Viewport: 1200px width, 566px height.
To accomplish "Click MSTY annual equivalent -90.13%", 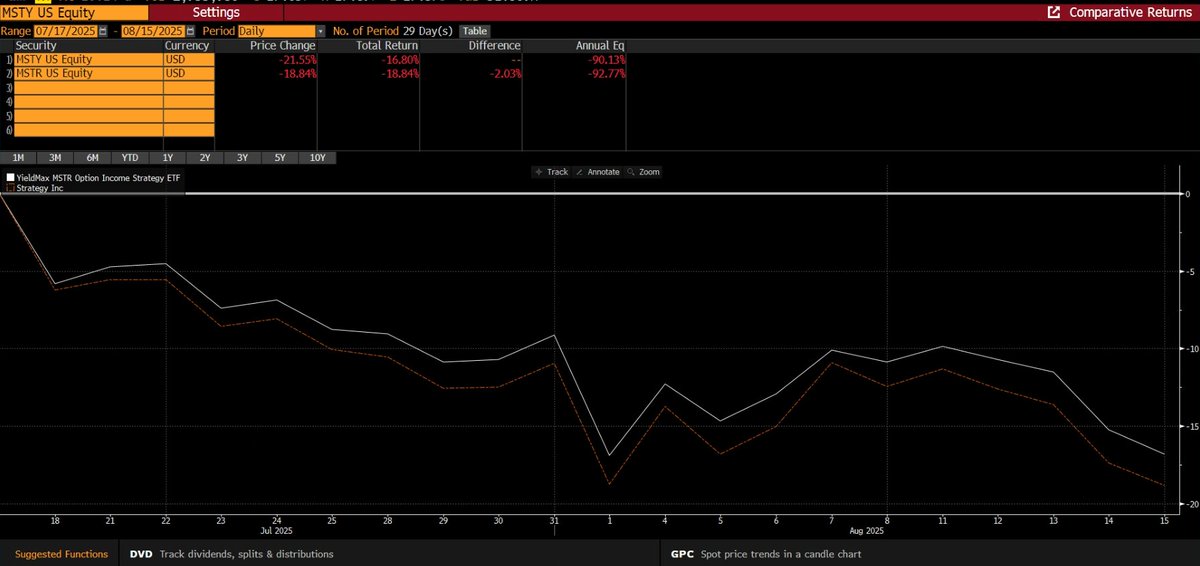I will click(x=604, y=59).
